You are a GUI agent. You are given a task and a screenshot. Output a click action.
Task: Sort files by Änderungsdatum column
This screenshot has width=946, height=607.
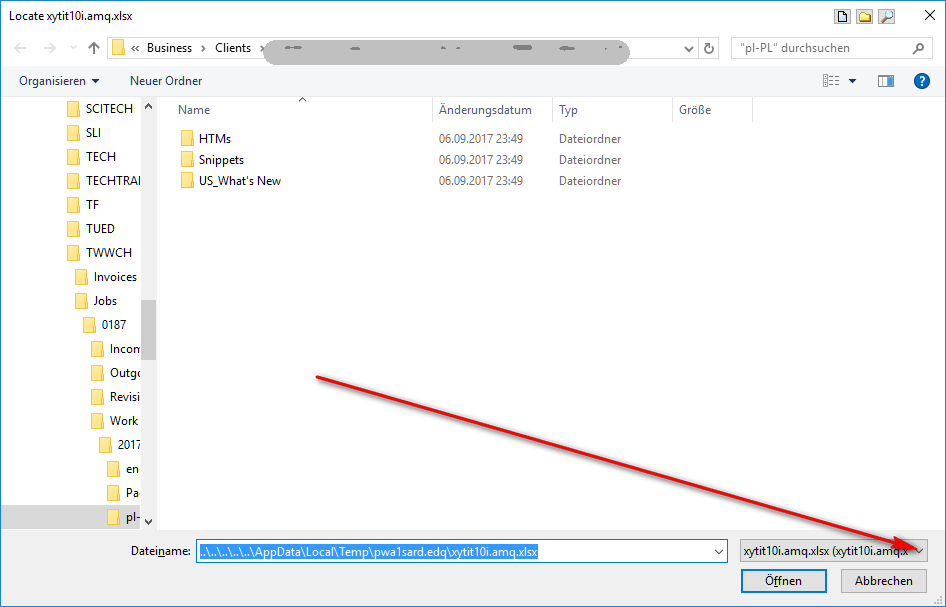pyautogui.click(x=485, y=110)
